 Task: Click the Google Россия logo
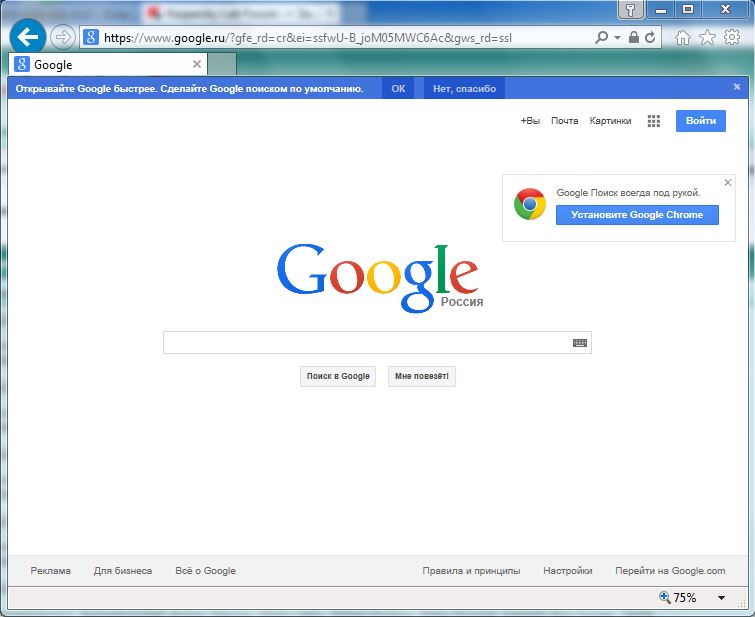(378, 278)
